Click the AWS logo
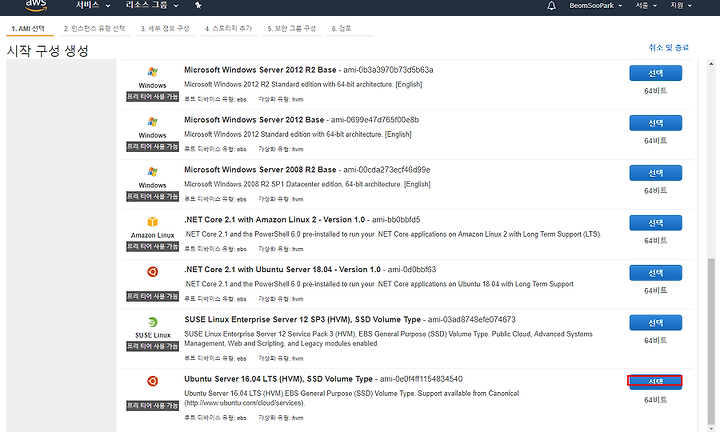Image resolution: width=720 pixels, height=432 pixels. [36, 6]
